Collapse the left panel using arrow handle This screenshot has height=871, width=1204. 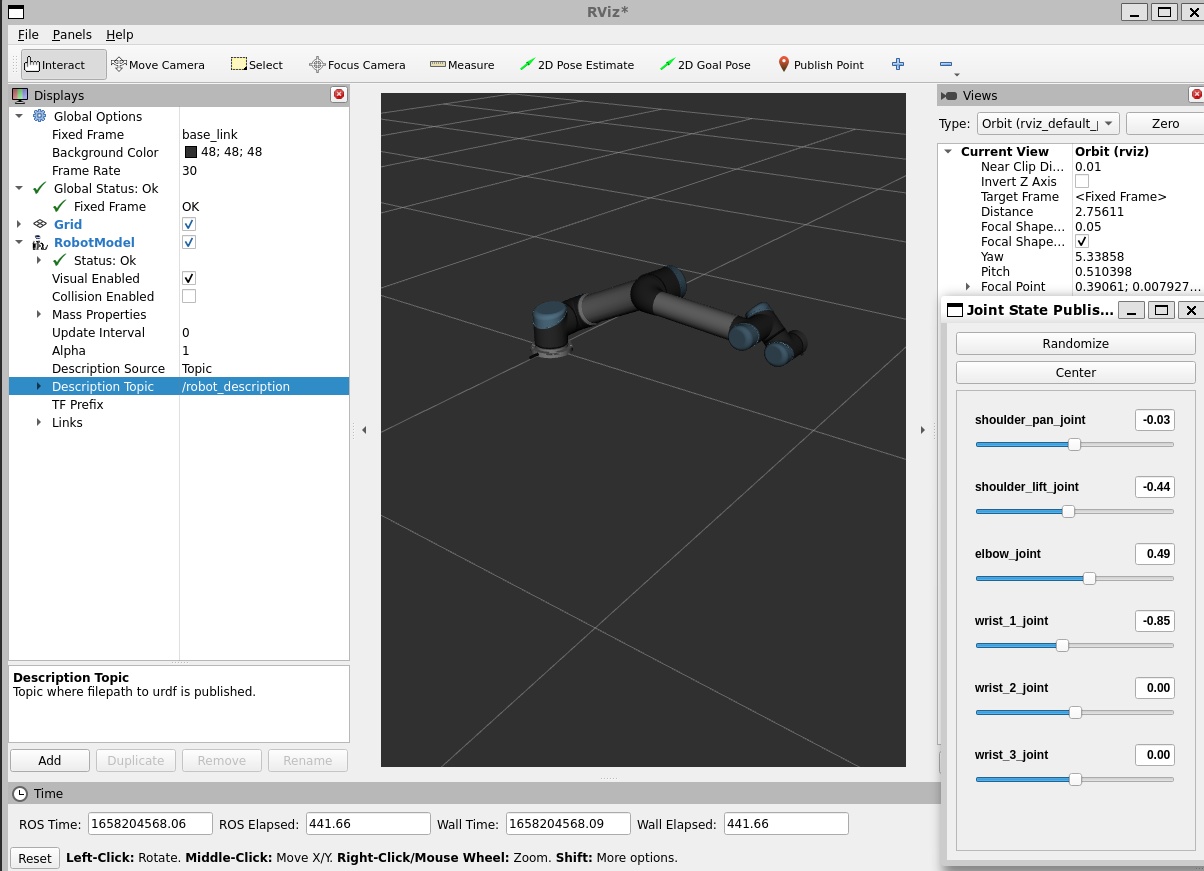click(x=364, y=430)
